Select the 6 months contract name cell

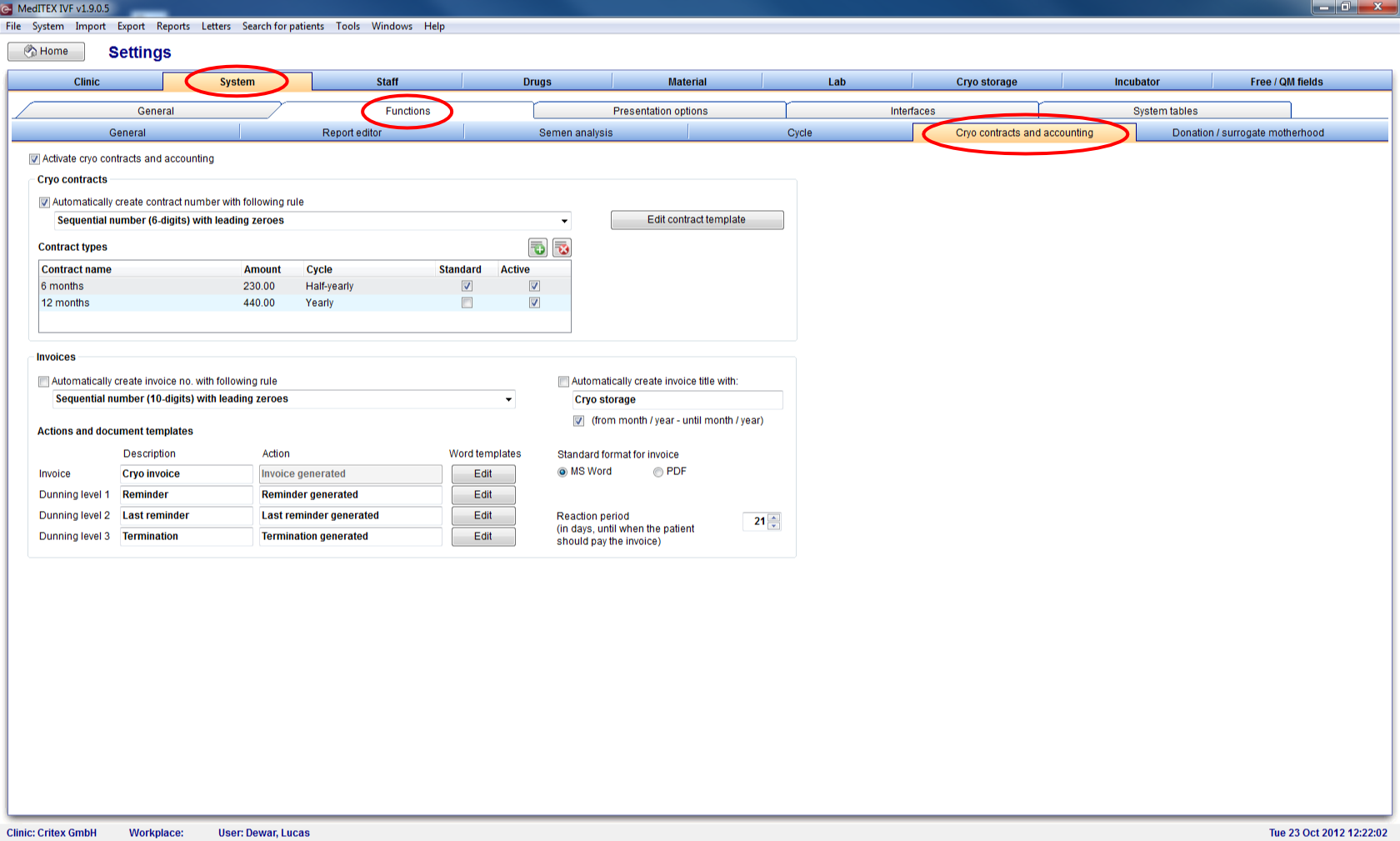tap(140, 287)
